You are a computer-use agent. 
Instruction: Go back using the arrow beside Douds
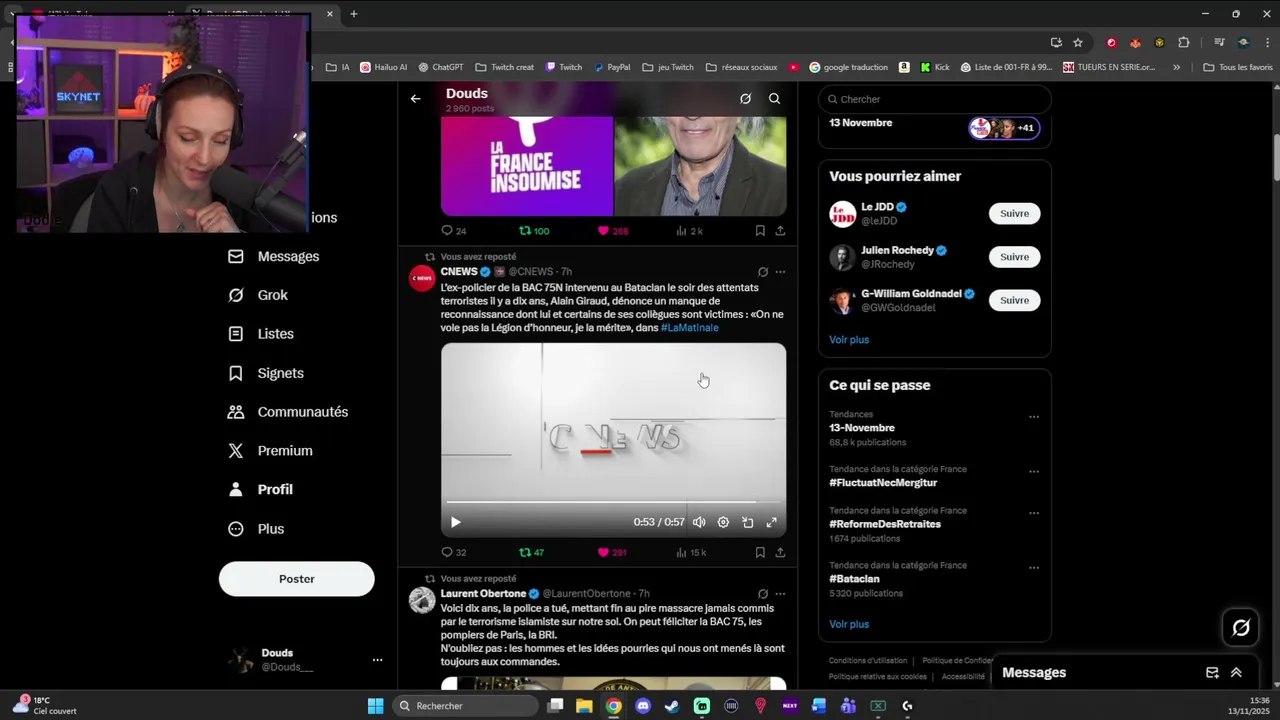point(415,99)
